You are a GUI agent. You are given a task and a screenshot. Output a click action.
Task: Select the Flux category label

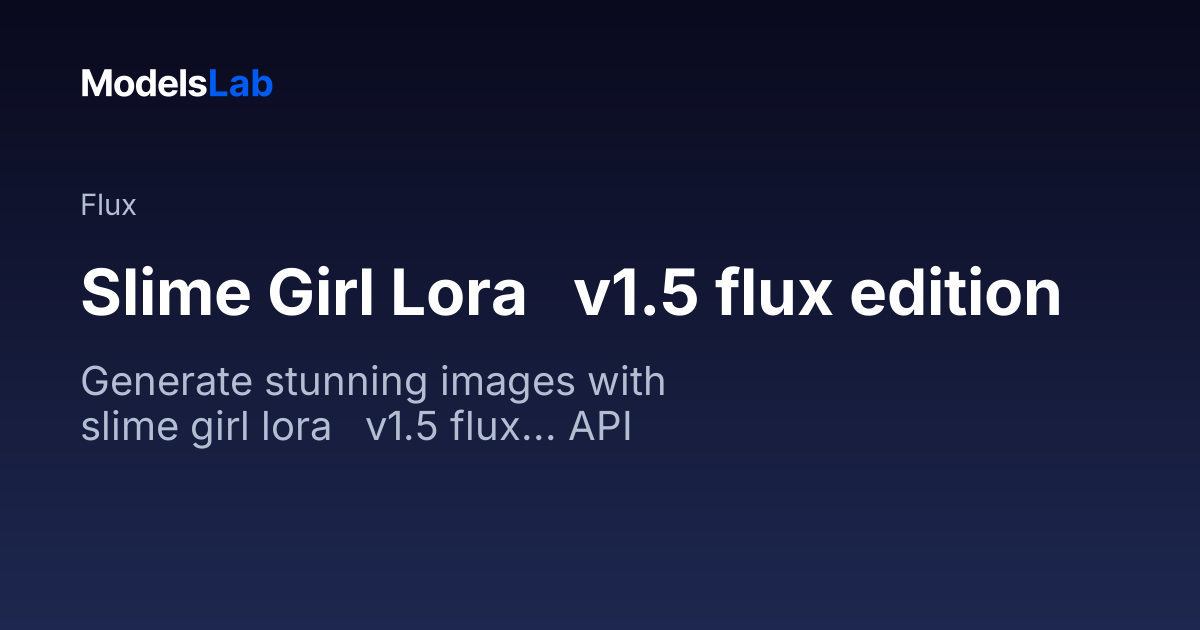(x=108, y=206)
